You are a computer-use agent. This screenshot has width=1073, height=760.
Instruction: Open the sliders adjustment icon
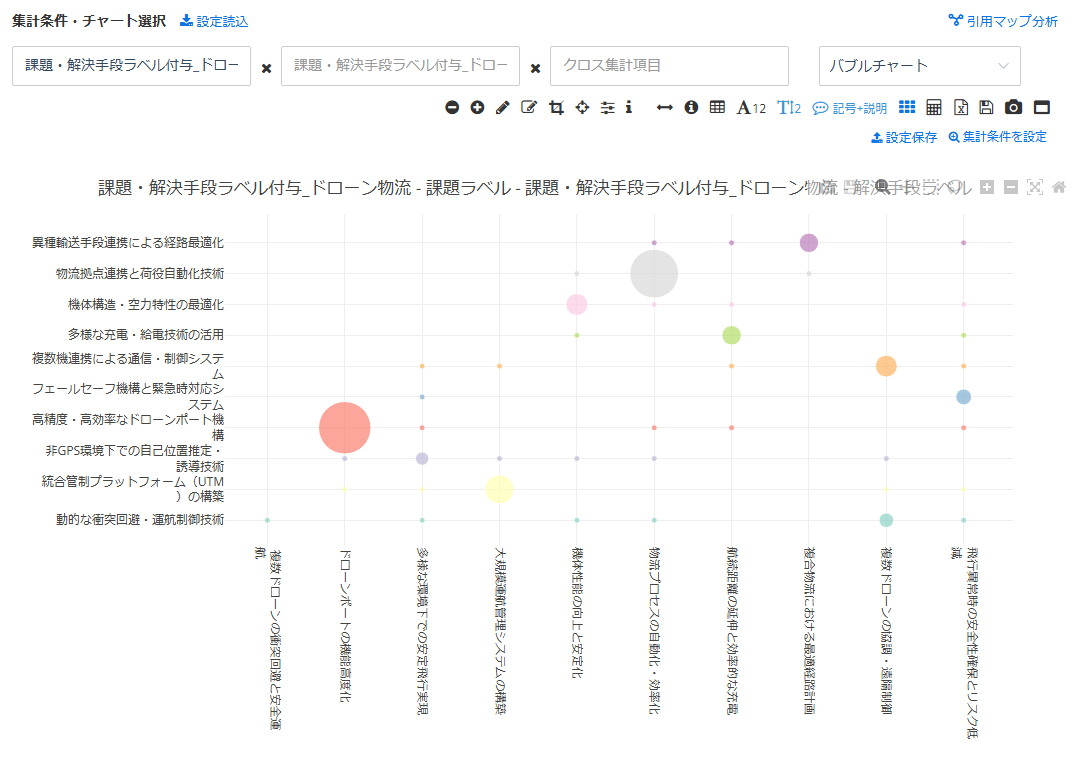[x=607, y=108]
